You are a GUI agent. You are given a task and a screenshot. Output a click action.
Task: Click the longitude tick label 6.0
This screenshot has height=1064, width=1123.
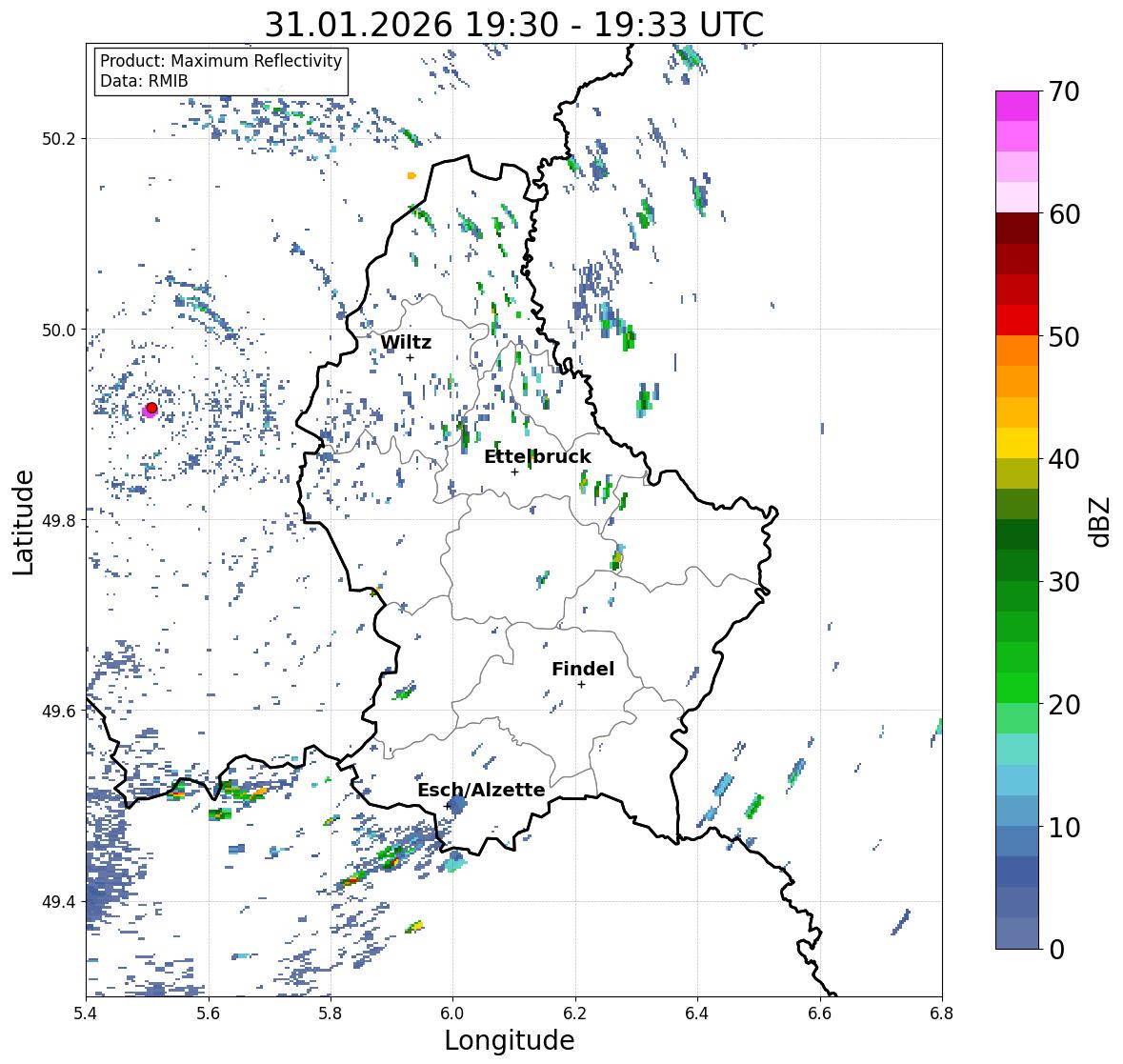pos(452,1014)
